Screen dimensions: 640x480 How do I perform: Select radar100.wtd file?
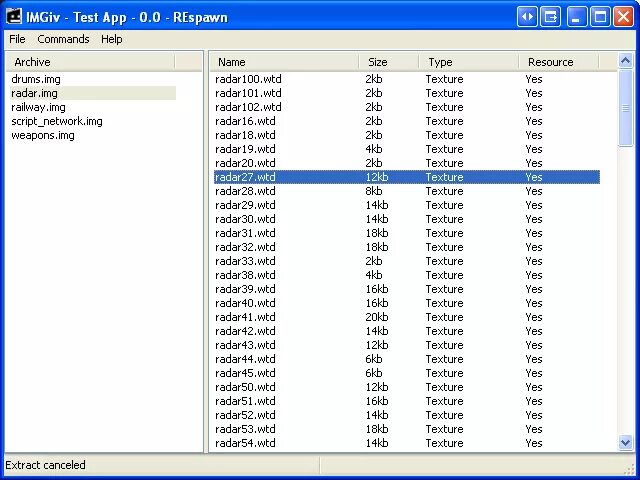407,79
